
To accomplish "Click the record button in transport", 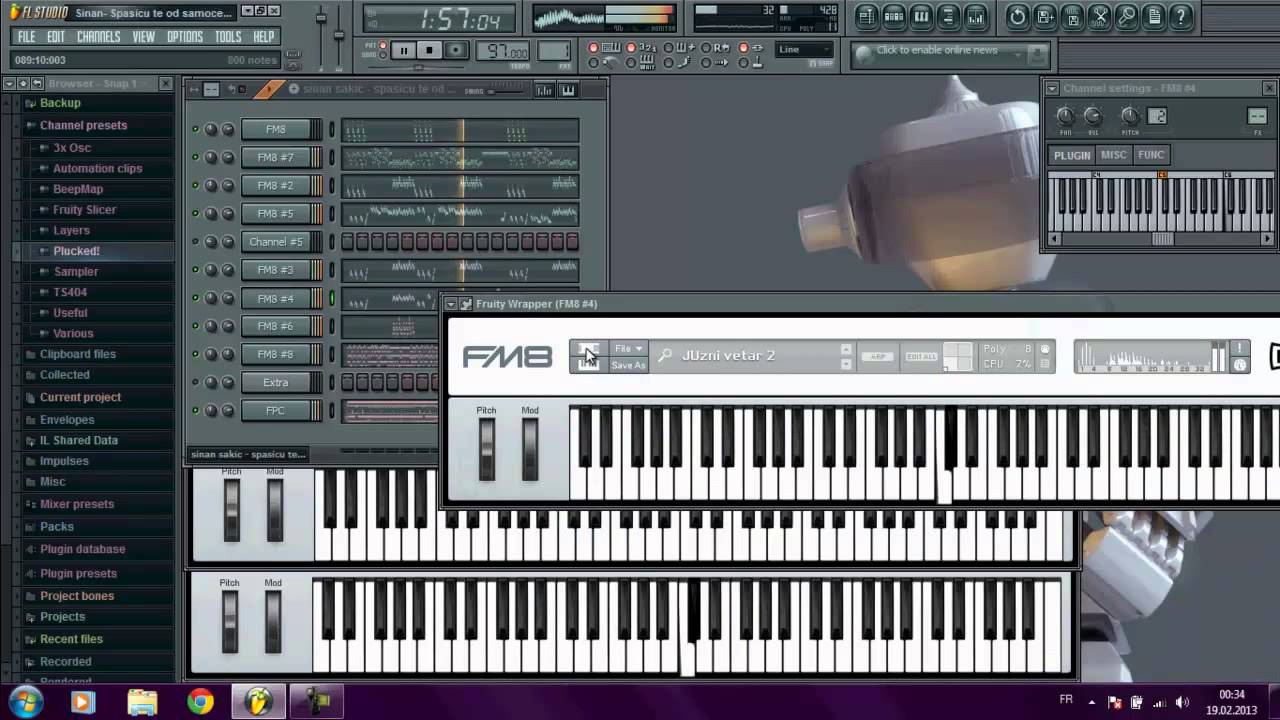I will click(x=455, y=50).
